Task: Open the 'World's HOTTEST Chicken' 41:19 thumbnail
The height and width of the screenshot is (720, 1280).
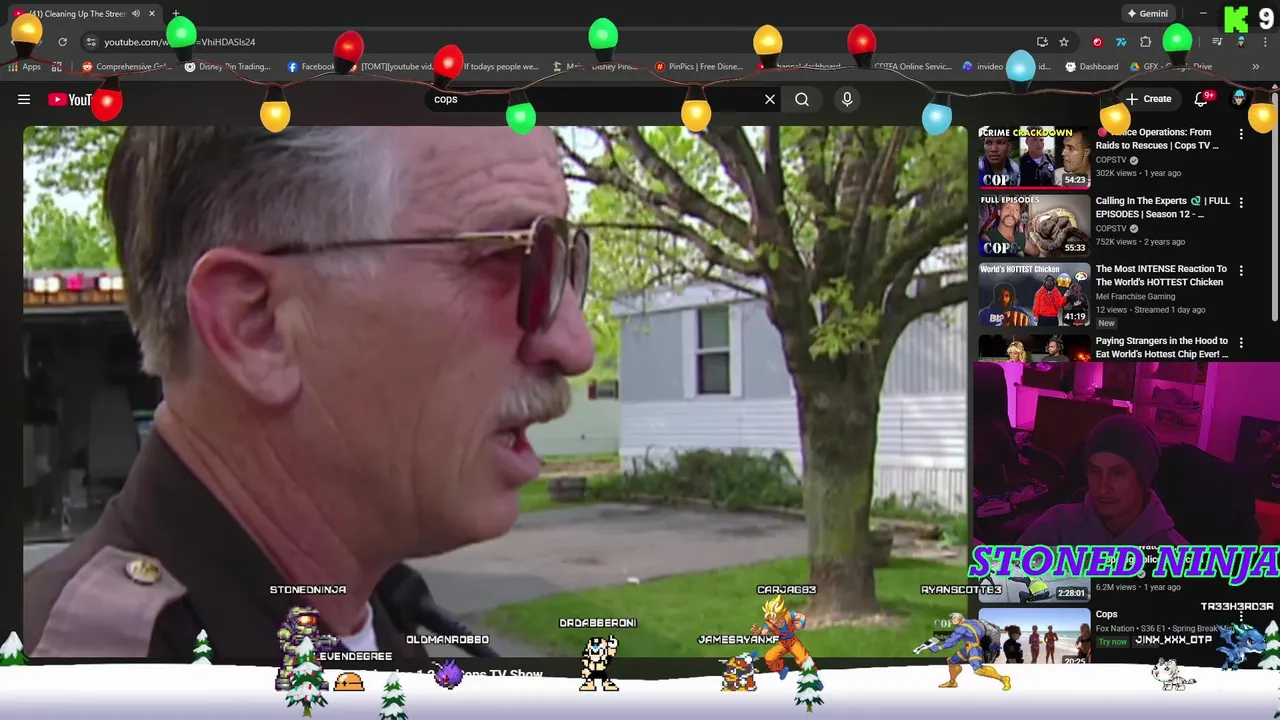Action: pos(1034,294)
